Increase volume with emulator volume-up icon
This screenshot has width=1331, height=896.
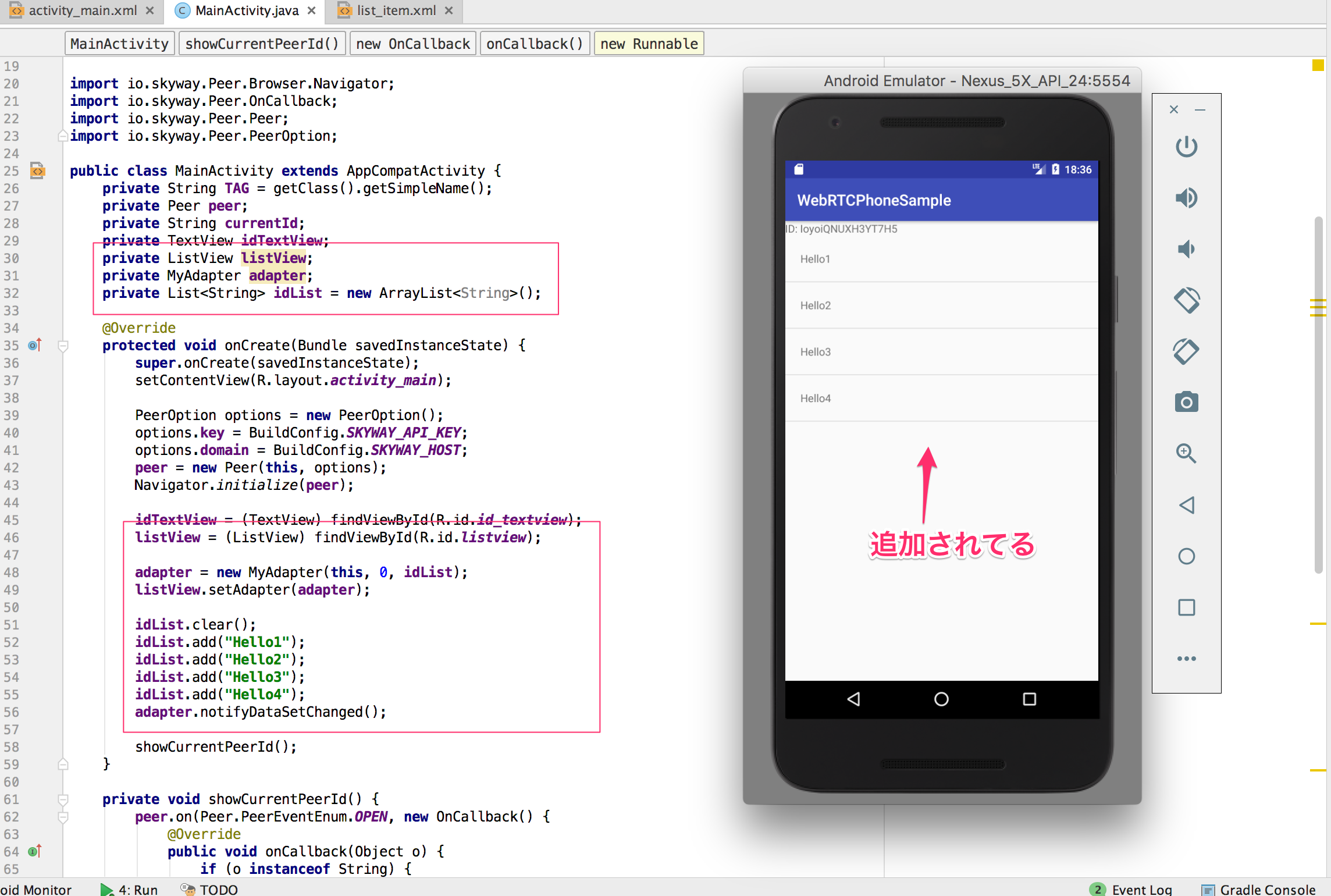(1187, 197)
